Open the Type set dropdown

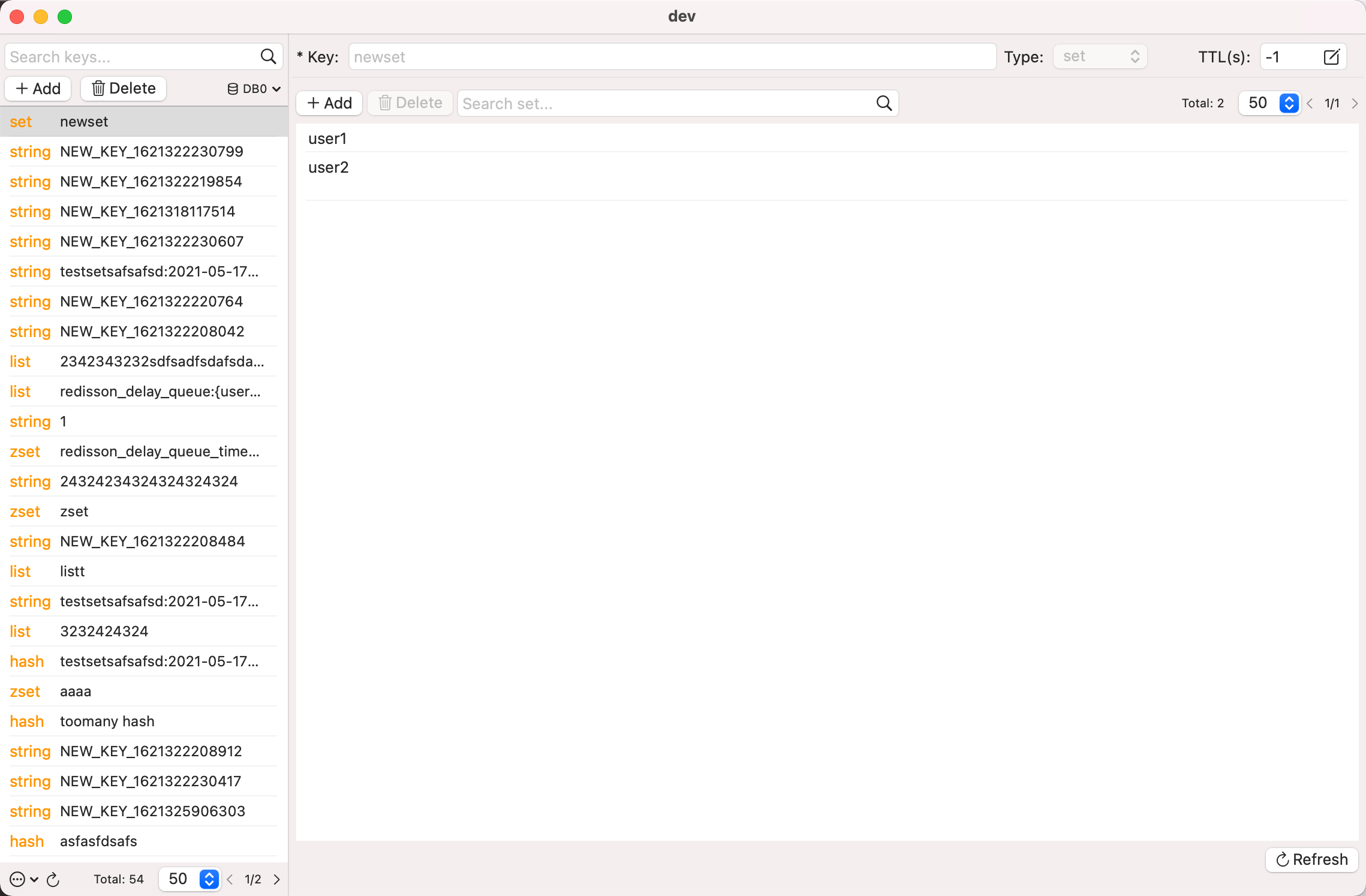[1100, 56]
